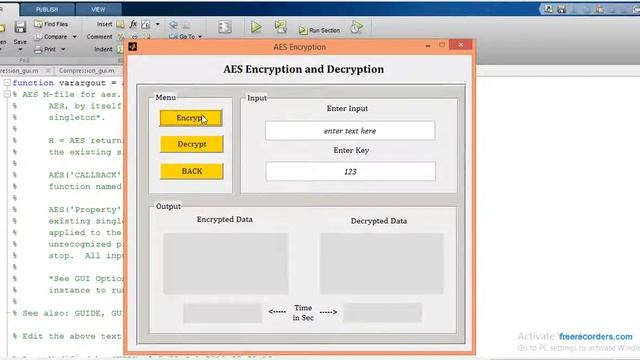Image resolution: width=640 pixels, height=360 pixels.
Task: Click the Encrypt button in Menu panel
Action: [191, 118]
